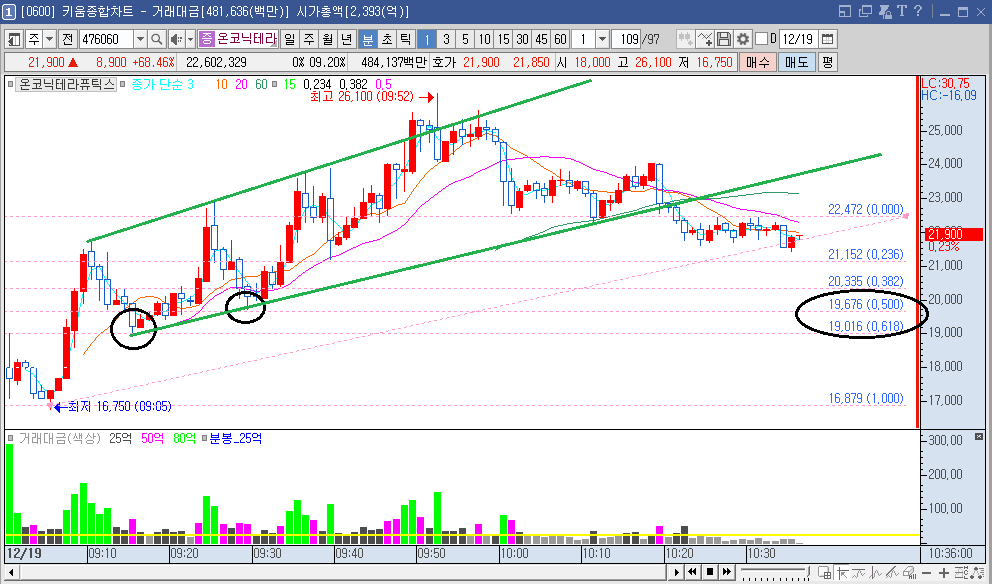Switch to 일 daily chart tab
The image size is (992, 585).
click(289, 39)
